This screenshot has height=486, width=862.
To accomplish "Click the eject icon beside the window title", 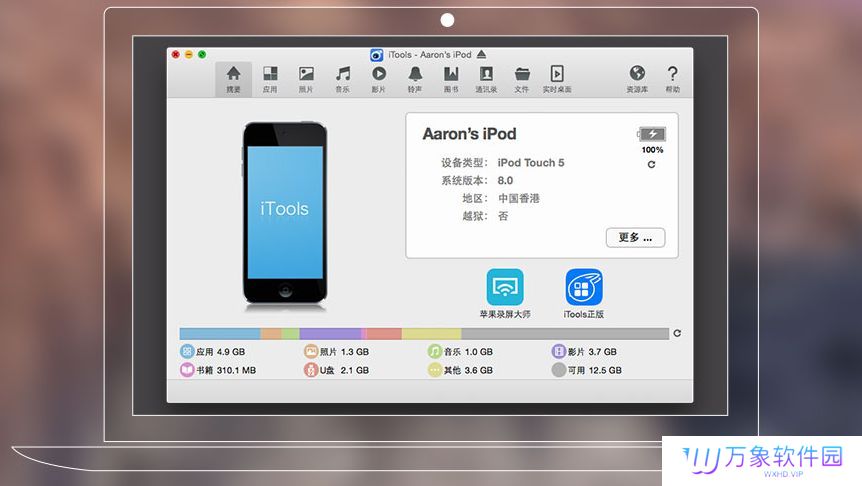I will point(482,54).
